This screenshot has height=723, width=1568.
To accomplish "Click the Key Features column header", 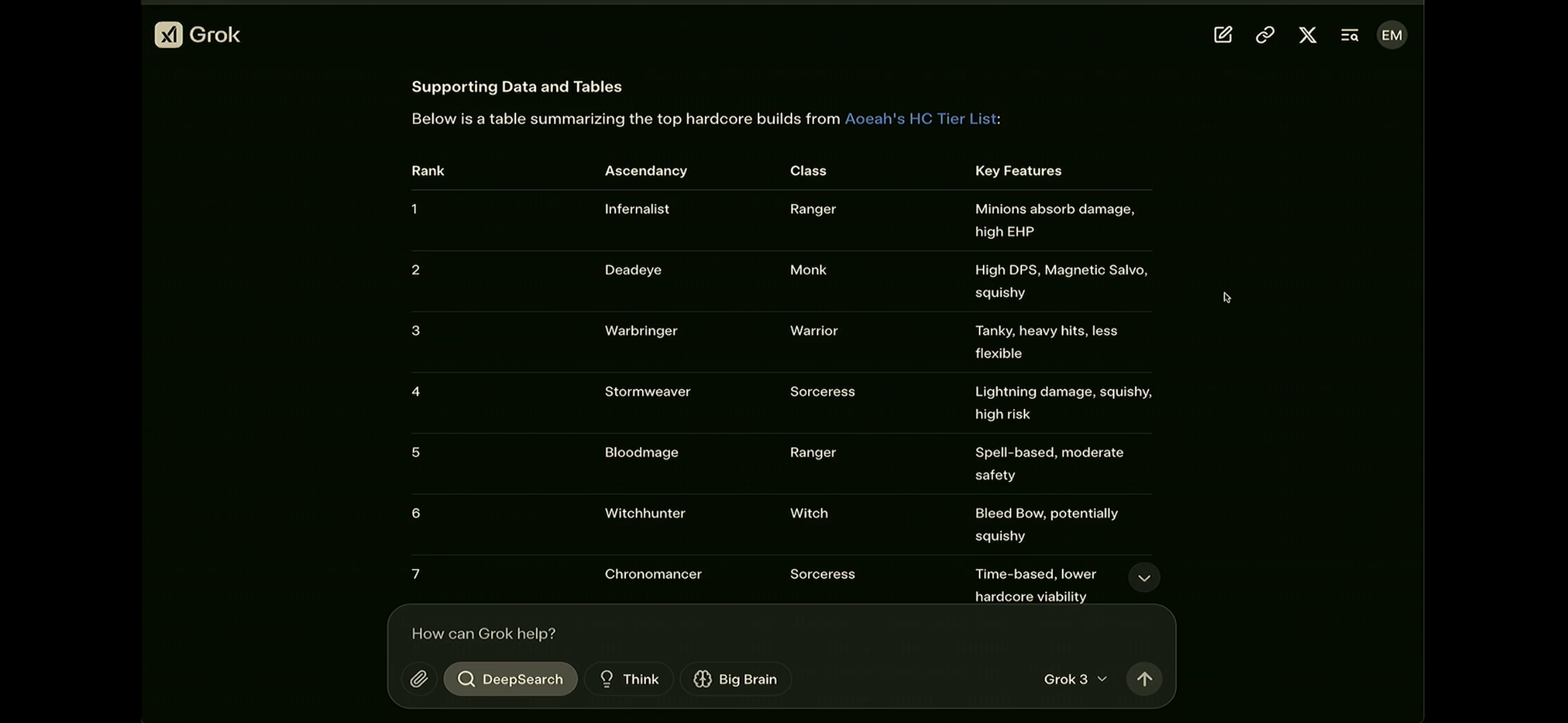I will [x=1018, y=170].
